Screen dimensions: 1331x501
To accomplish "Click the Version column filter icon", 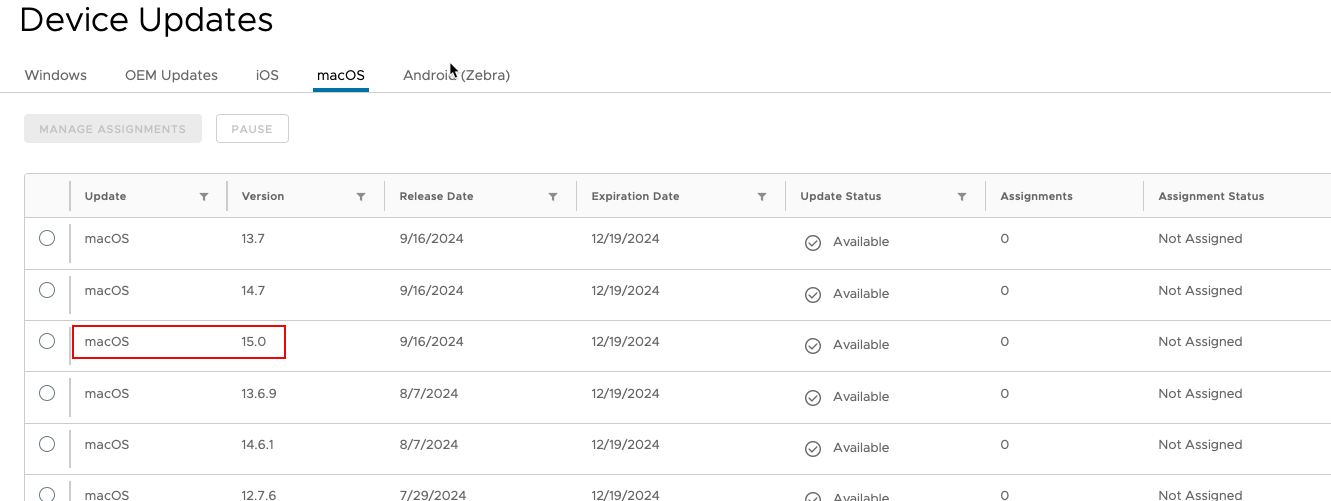I will pyautogui.click(x=361, y=197).
